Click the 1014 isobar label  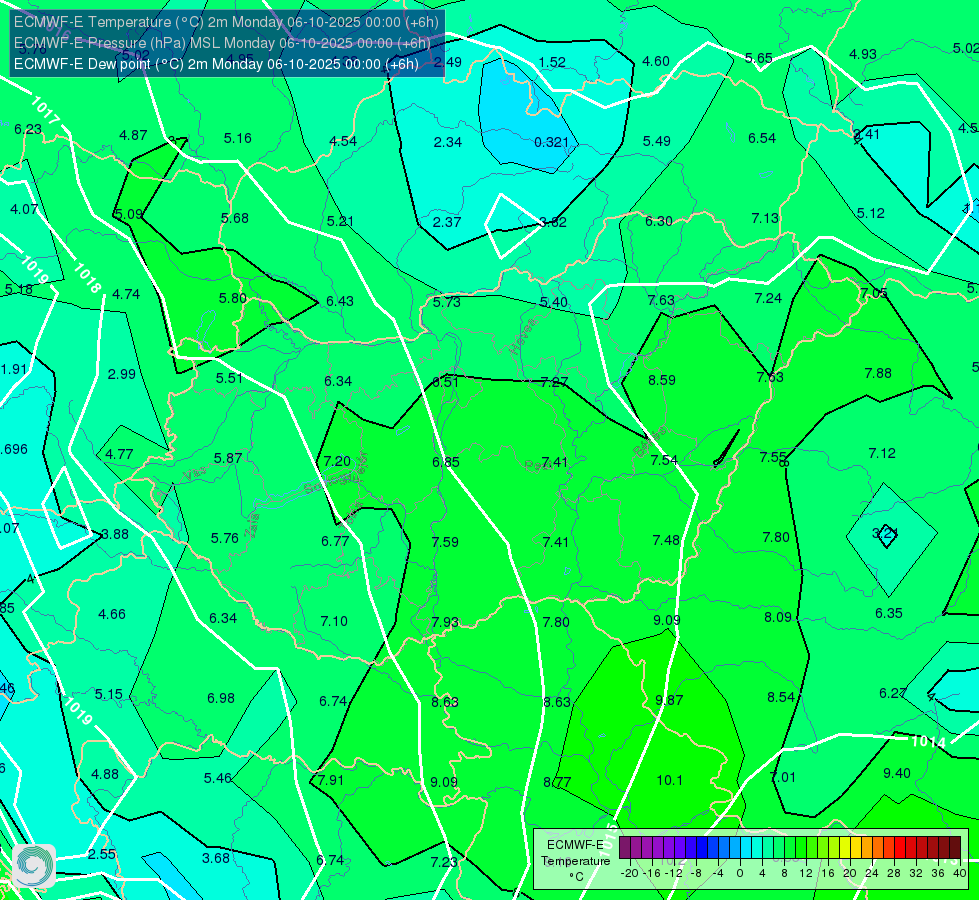coord(928,741)
